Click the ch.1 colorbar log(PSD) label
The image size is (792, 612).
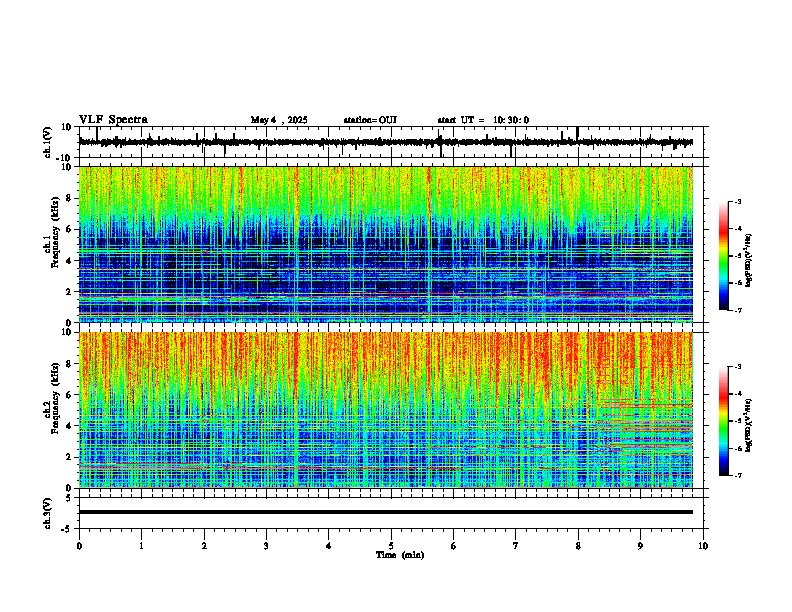748,261
